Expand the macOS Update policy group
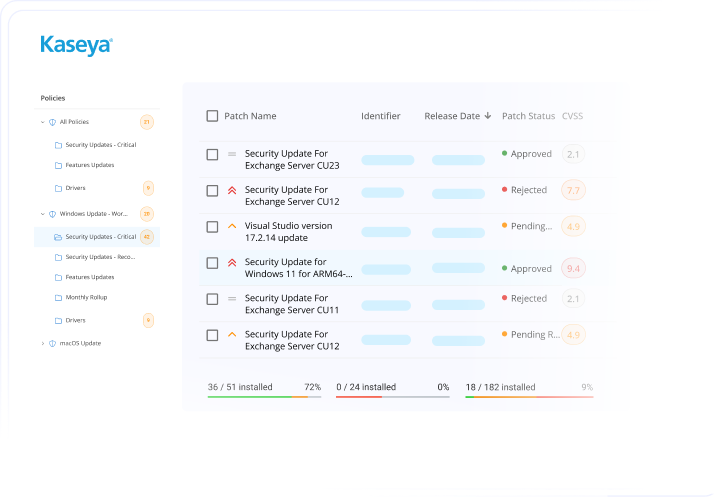 pyautogui.click(x=42, y=343)
